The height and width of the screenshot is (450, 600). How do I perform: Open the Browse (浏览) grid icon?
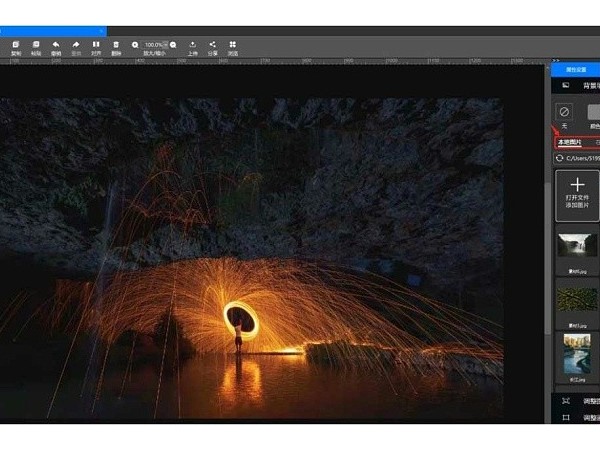[x=233, y=46]
